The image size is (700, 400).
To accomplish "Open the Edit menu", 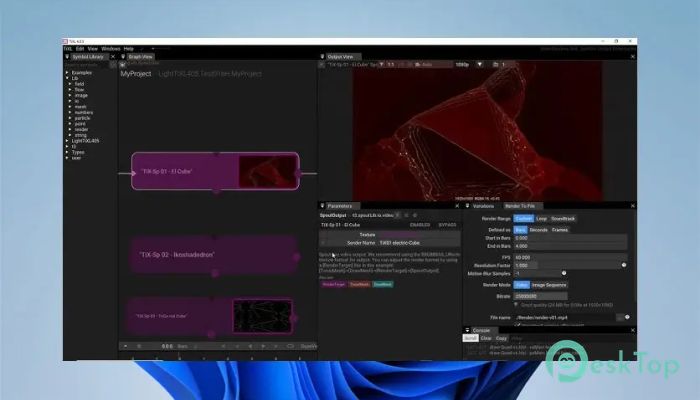I will tap(80, 49).
